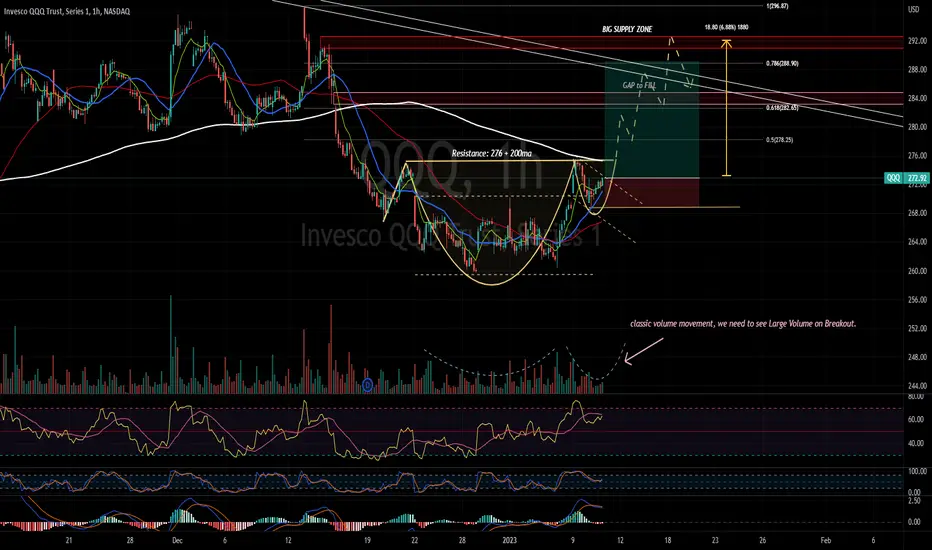The height and width of the screenshot is (550, 932).
Task: Click the '9' date on time axis
Action: pyautogui.click(x=573, y=540)
